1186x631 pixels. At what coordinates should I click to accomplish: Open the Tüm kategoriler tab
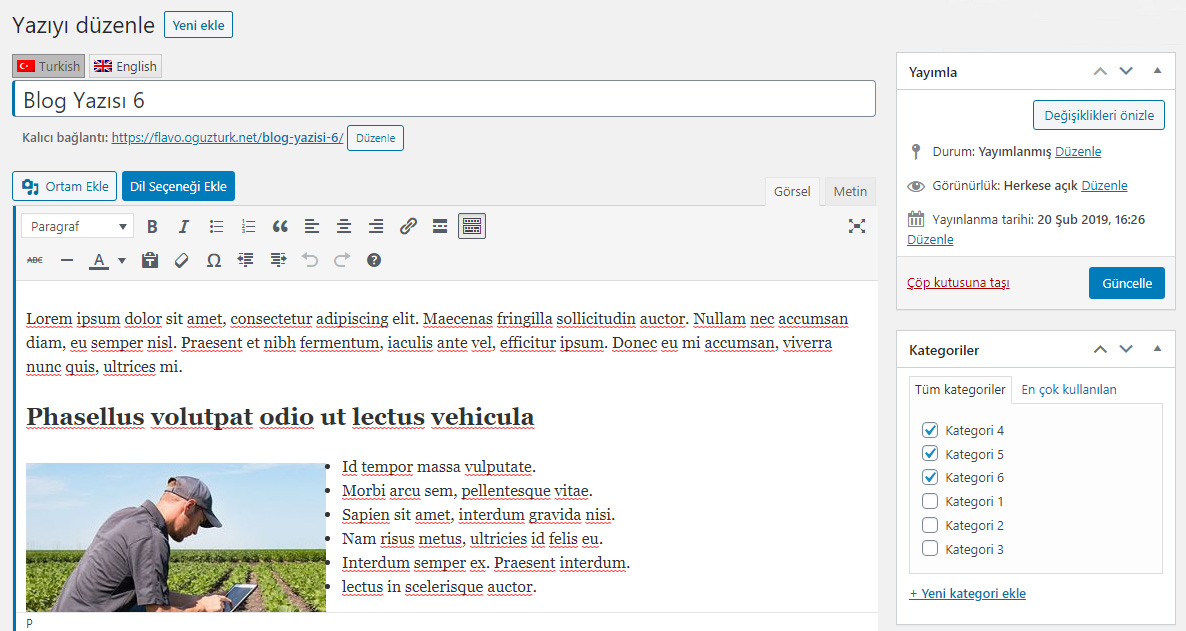(960, 390)
